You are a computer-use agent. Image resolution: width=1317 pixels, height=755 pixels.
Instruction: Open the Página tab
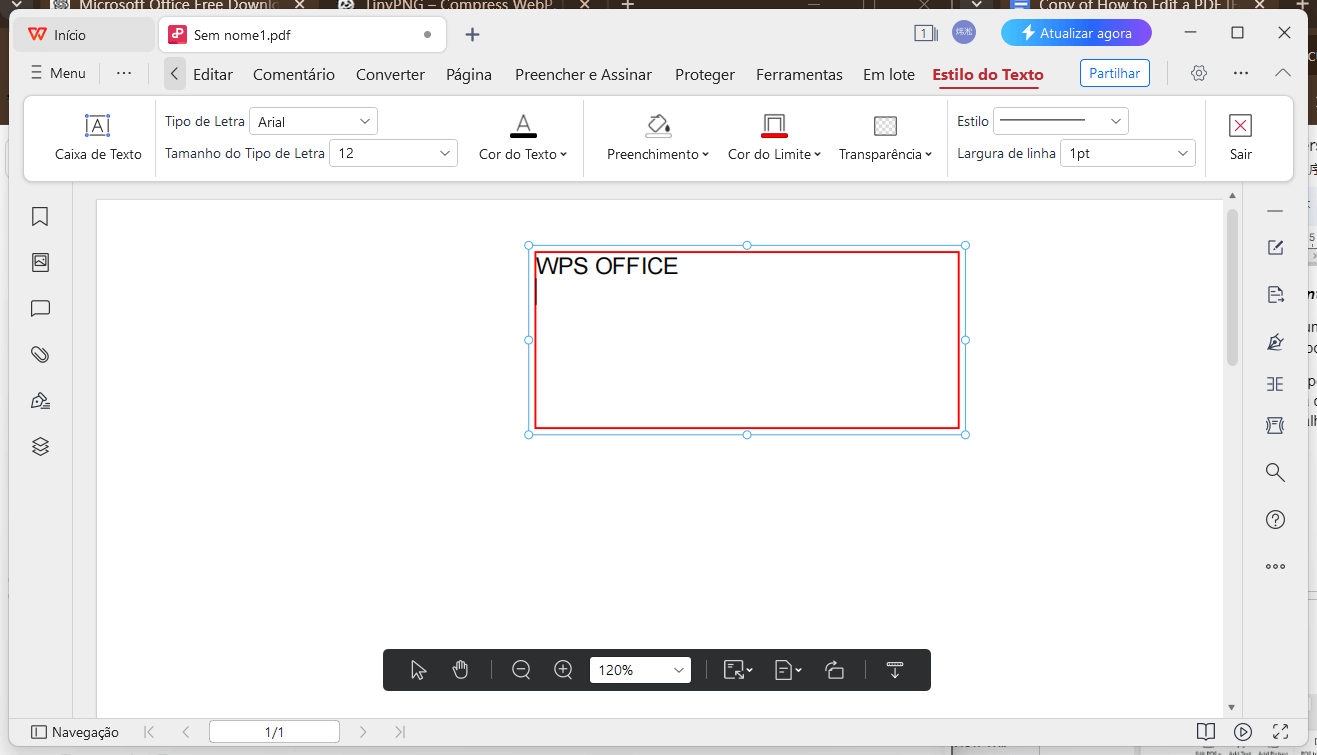coord(469,74)
